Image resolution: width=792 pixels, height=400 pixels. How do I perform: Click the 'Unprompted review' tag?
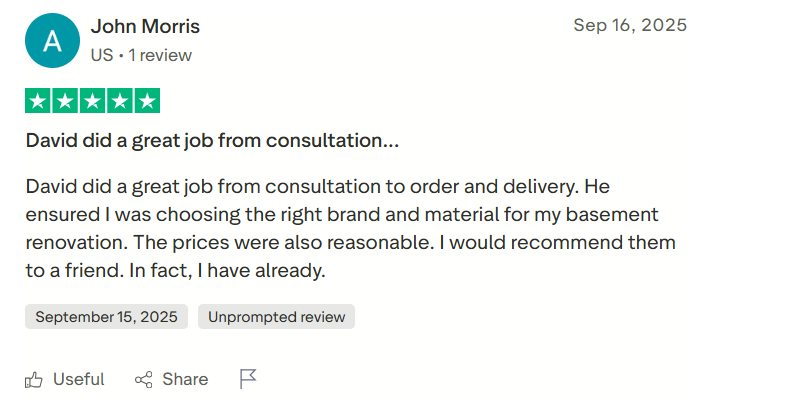pyautogui.click(x=276, y=317)
